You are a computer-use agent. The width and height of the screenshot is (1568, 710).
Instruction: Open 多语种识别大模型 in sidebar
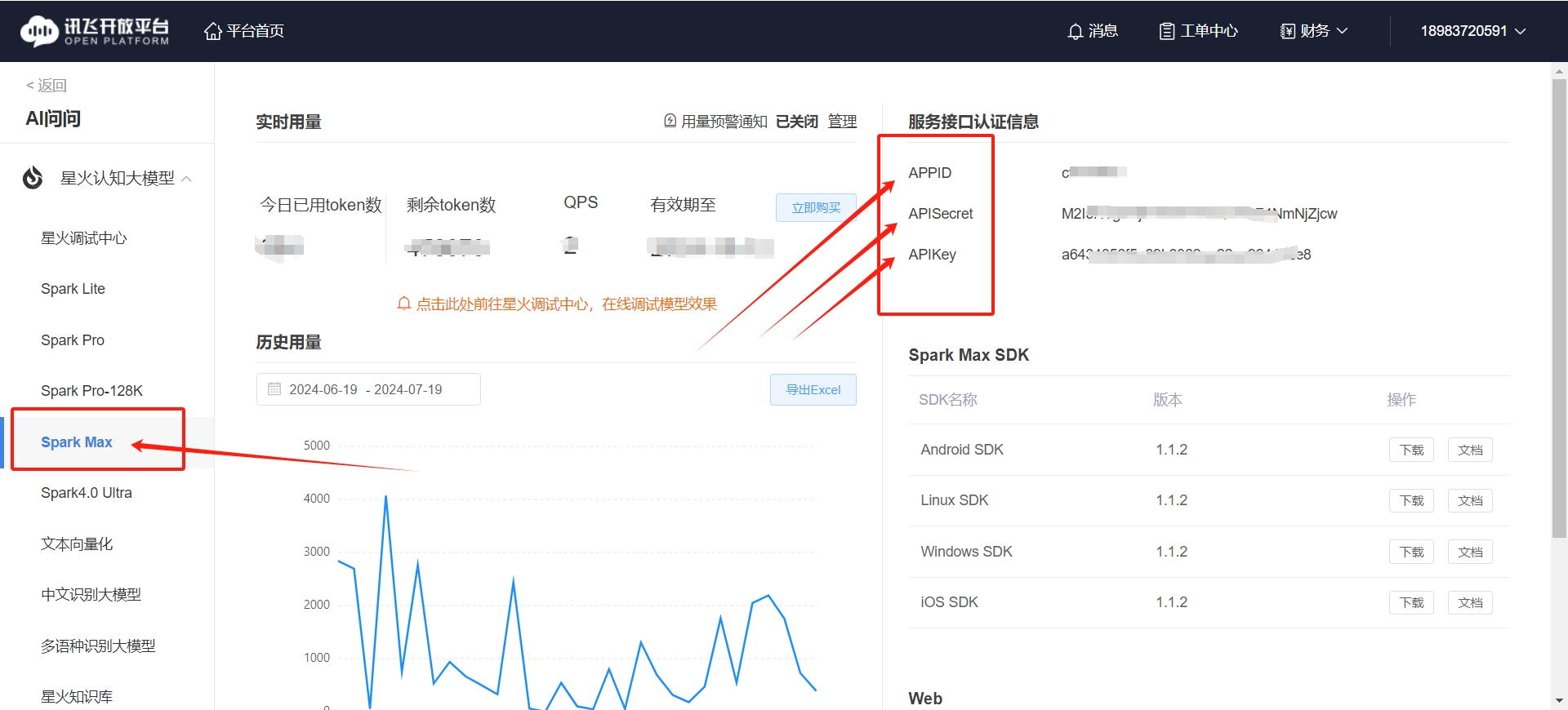98,646
